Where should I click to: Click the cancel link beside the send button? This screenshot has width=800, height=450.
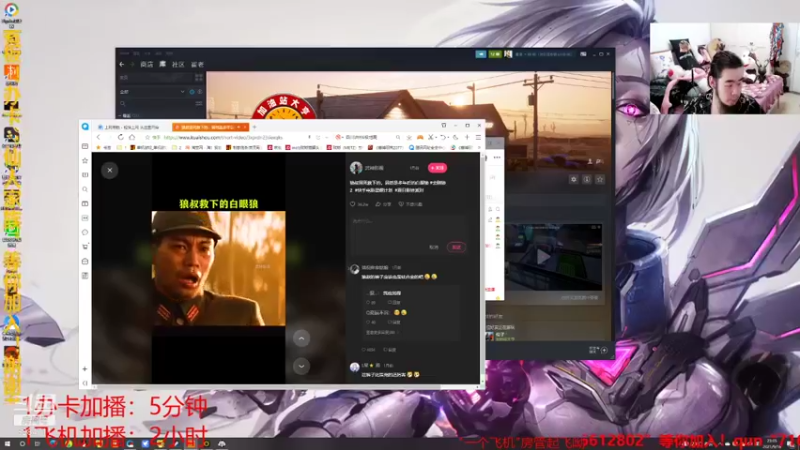pyautogui.click(x=434, y=247)
